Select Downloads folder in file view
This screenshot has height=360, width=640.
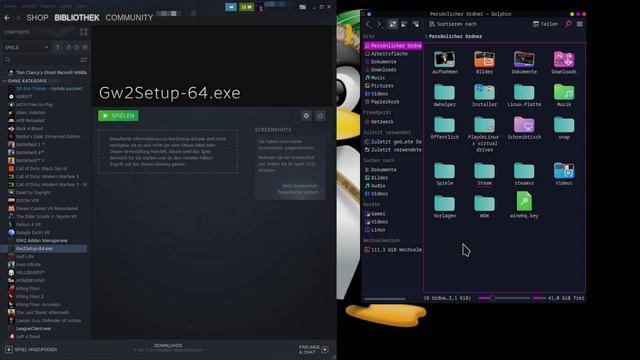[564, 62]
